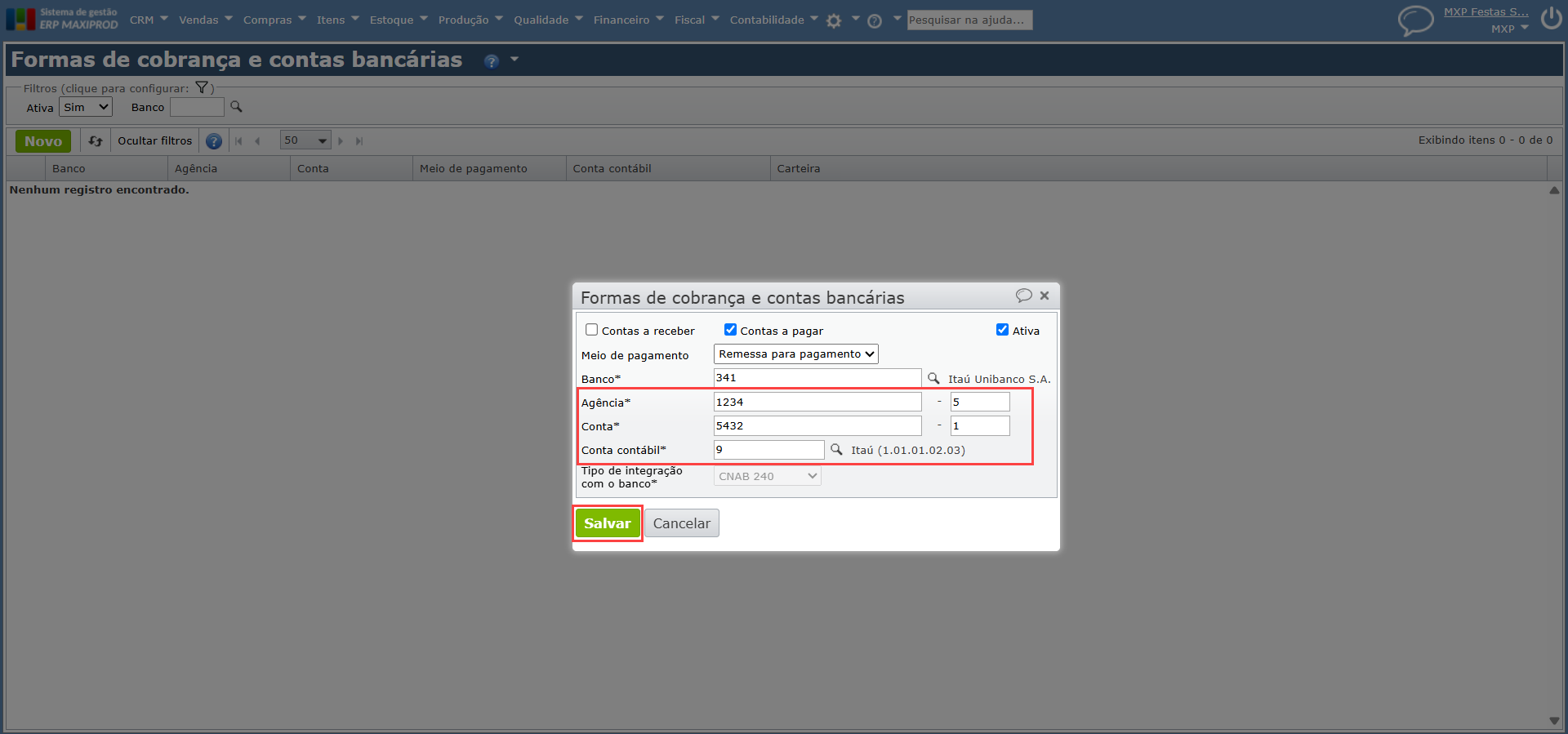Open the Produção menu
This screenshot has width=1568, height=734.
470,20
